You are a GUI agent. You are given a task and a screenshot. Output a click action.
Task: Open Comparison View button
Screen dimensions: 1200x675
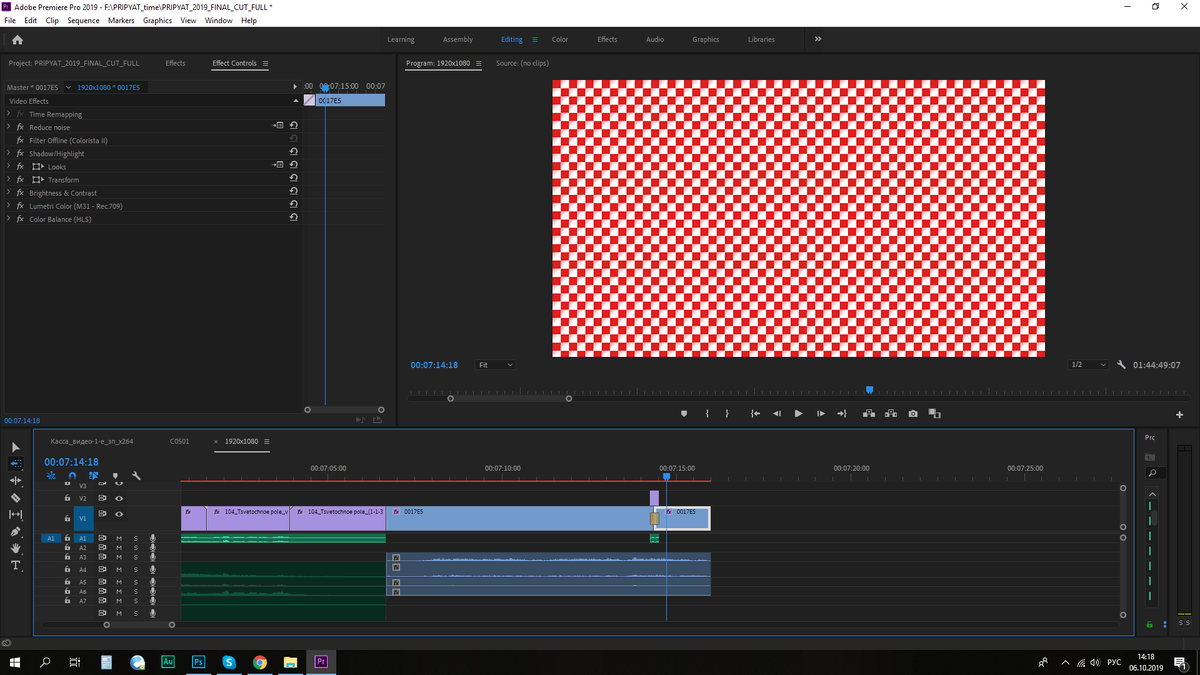point(934,414)
